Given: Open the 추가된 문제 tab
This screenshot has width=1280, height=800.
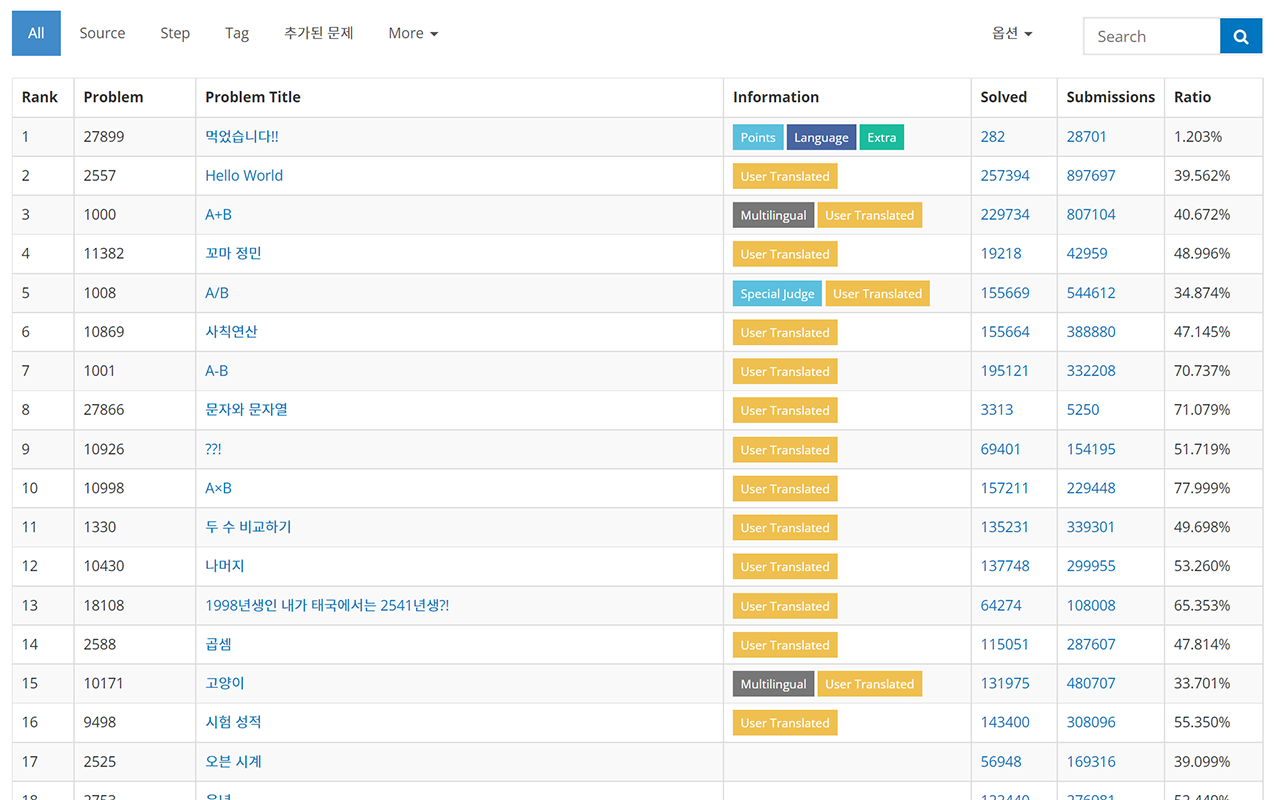Looking at the screenshot, I should point(319,33).
